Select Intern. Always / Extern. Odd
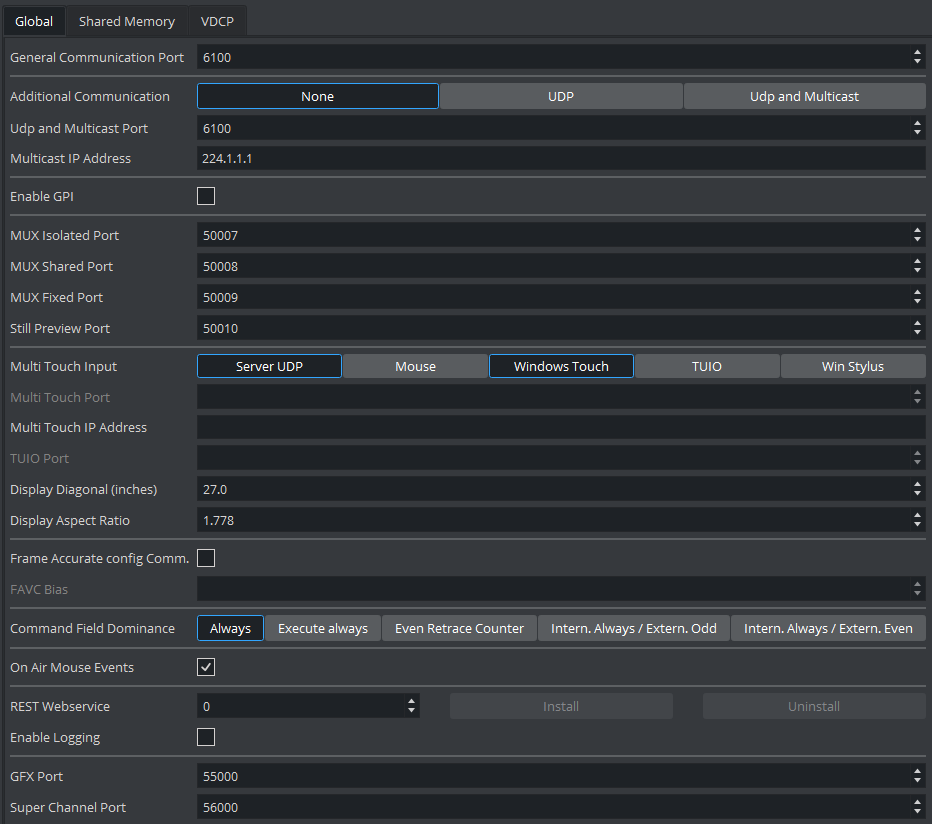 [633, 628]
